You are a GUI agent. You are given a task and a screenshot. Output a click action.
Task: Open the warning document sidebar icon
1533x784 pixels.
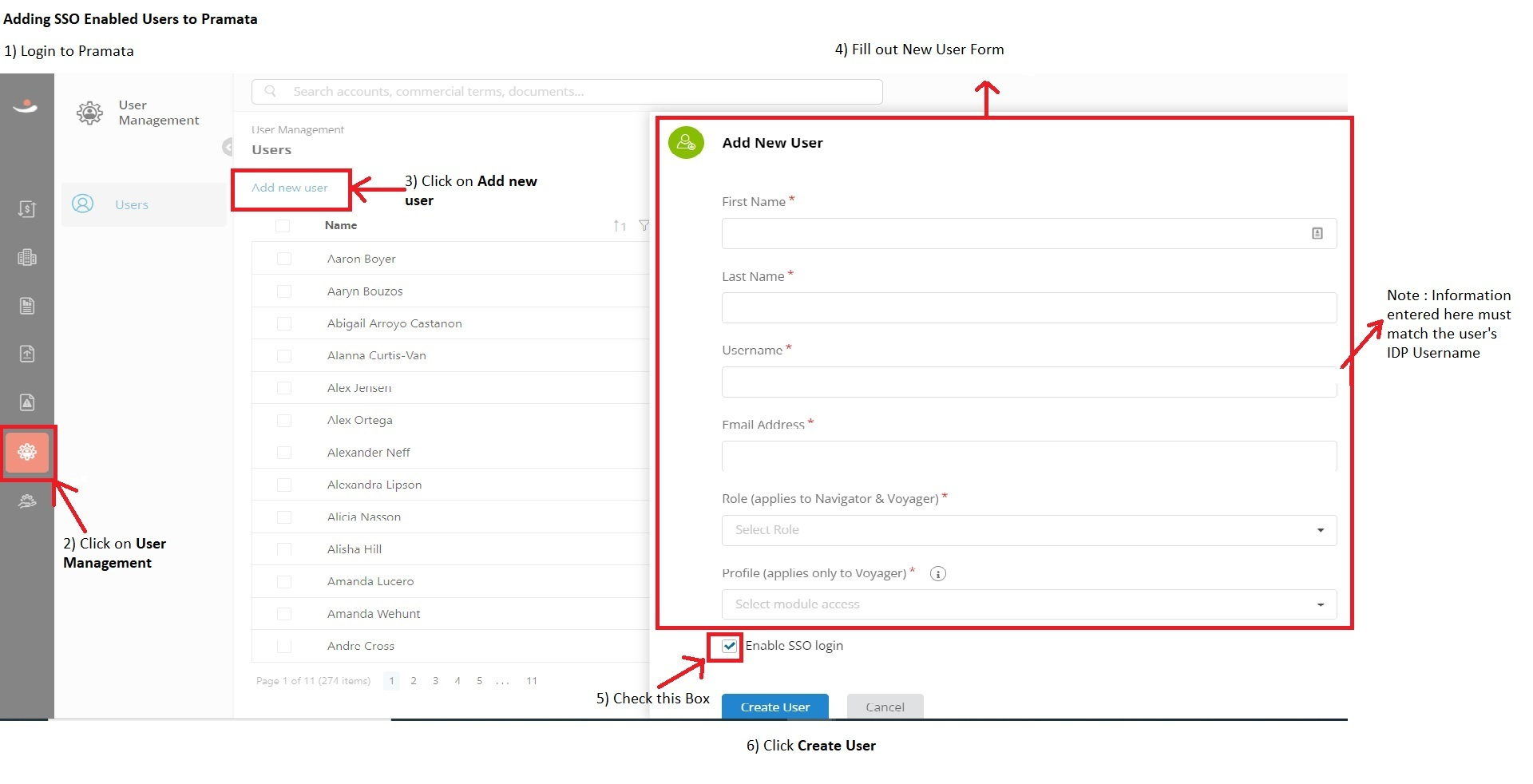(x=27, y=402)
